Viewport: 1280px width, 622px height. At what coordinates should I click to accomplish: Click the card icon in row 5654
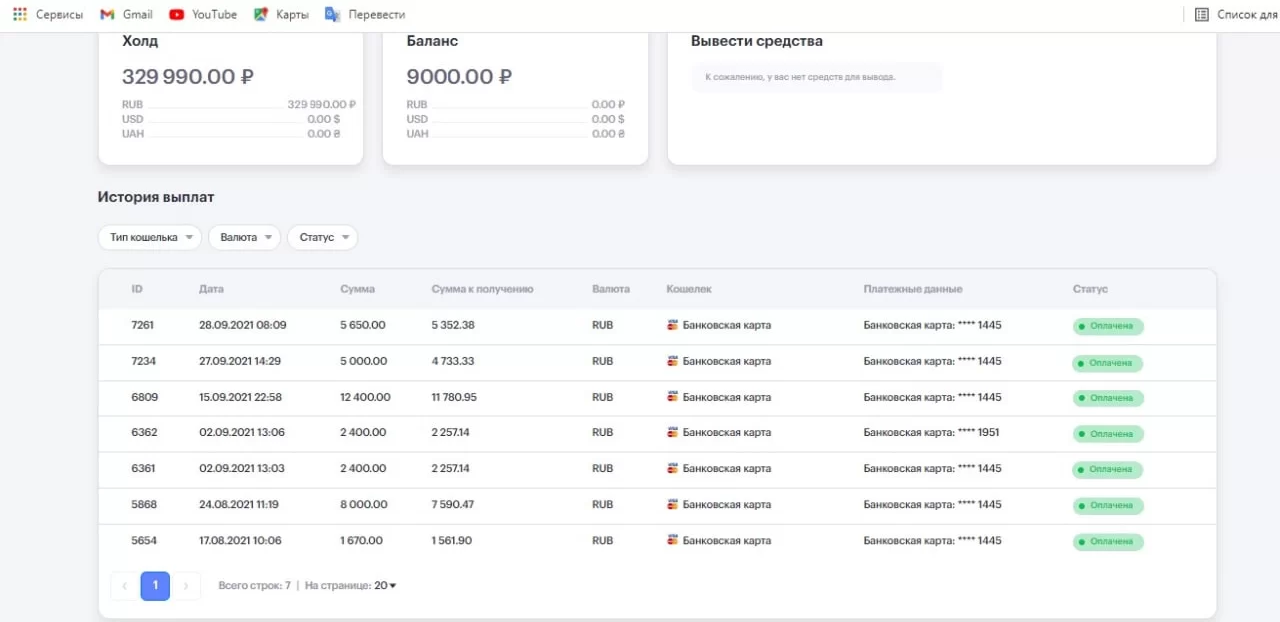[673, 541]
